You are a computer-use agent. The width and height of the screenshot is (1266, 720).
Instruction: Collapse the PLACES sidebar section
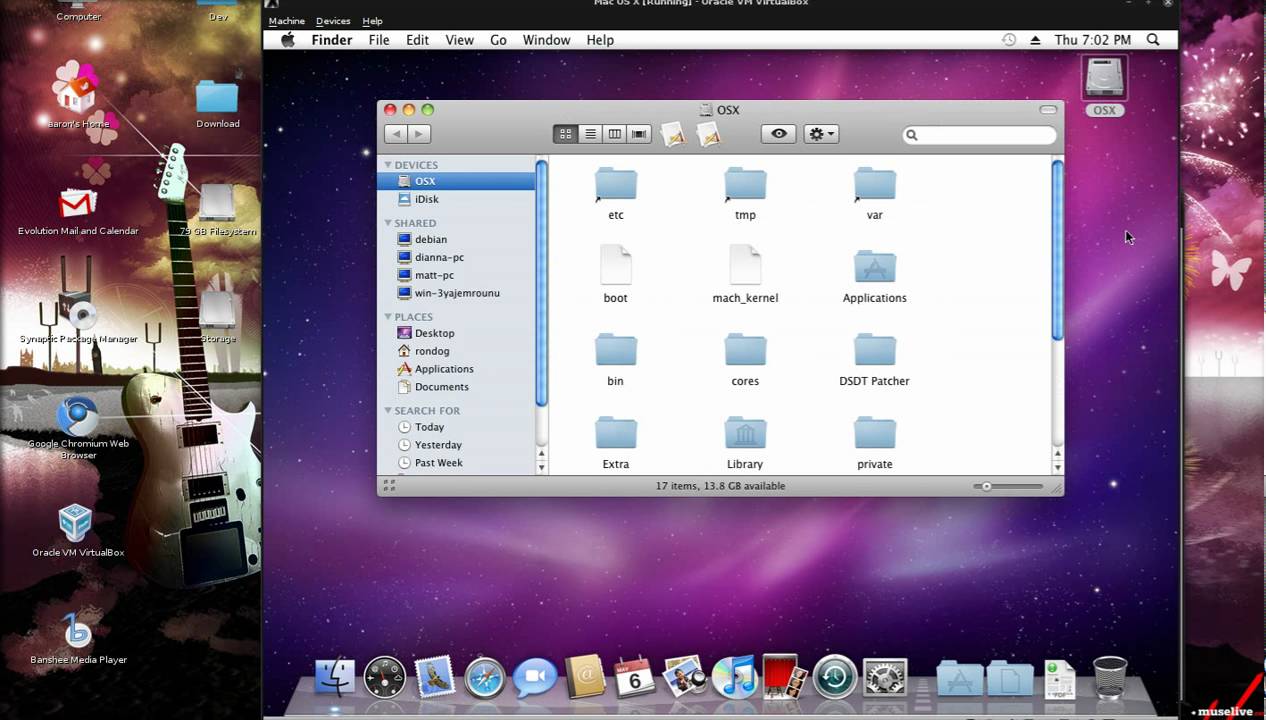coord(388,317)
